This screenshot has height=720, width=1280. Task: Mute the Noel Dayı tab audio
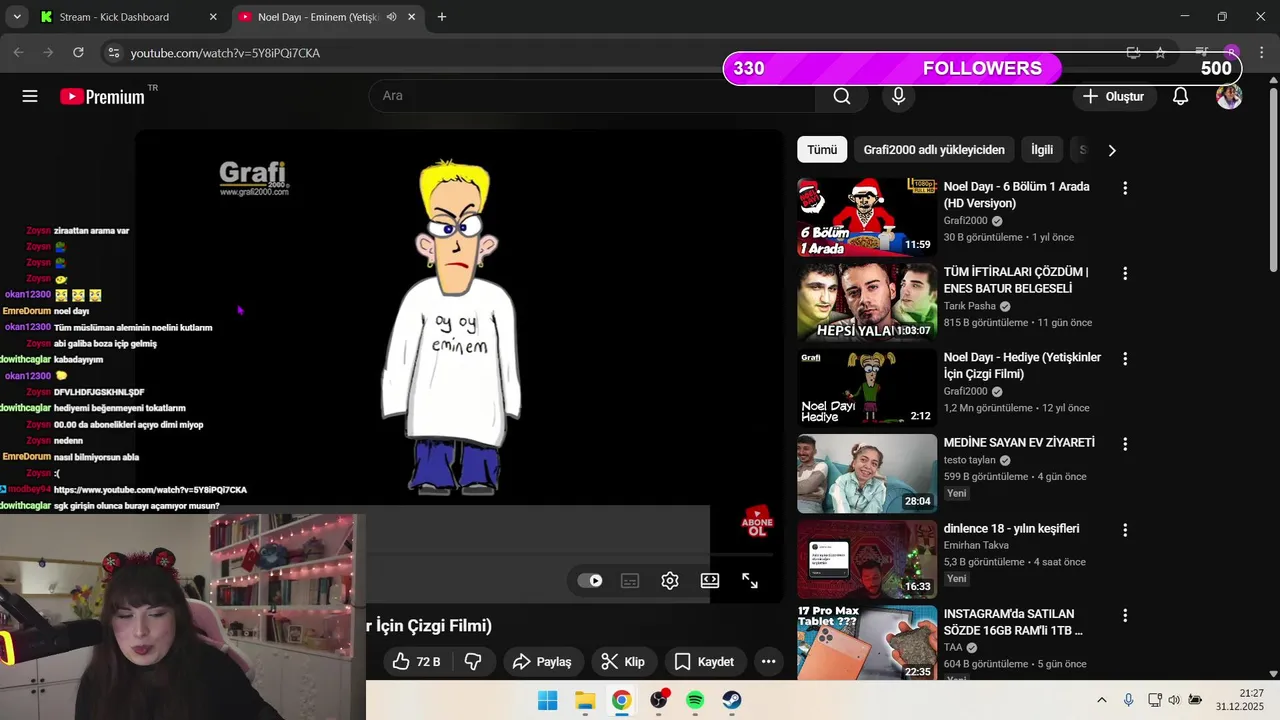coord(391,17)
